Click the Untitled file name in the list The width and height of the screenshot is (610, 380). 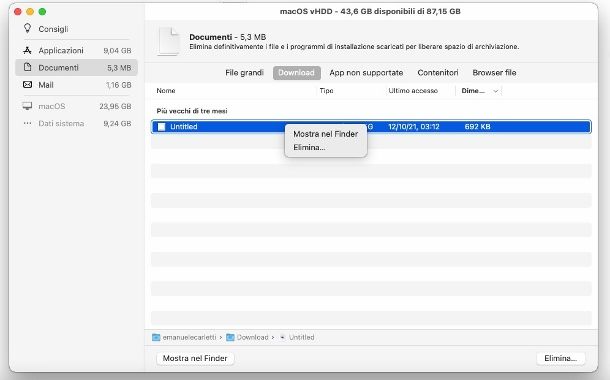(184, 126)
